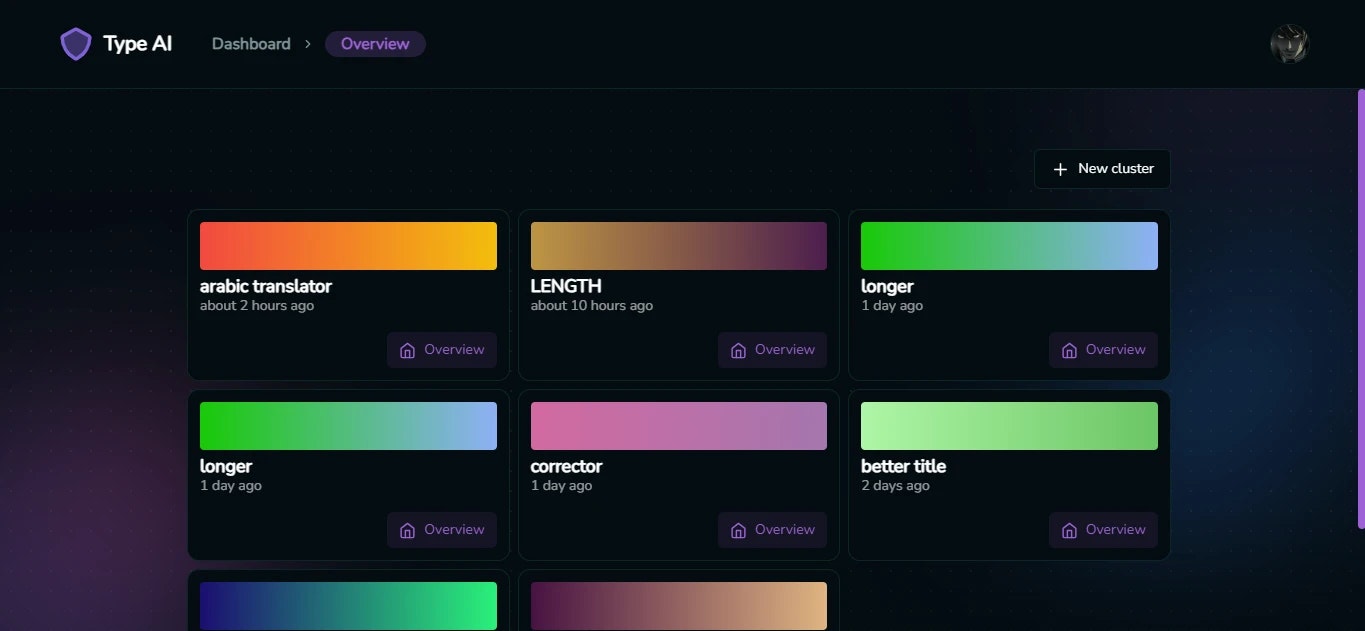Open Overview for arabic translator

[442, 350]
